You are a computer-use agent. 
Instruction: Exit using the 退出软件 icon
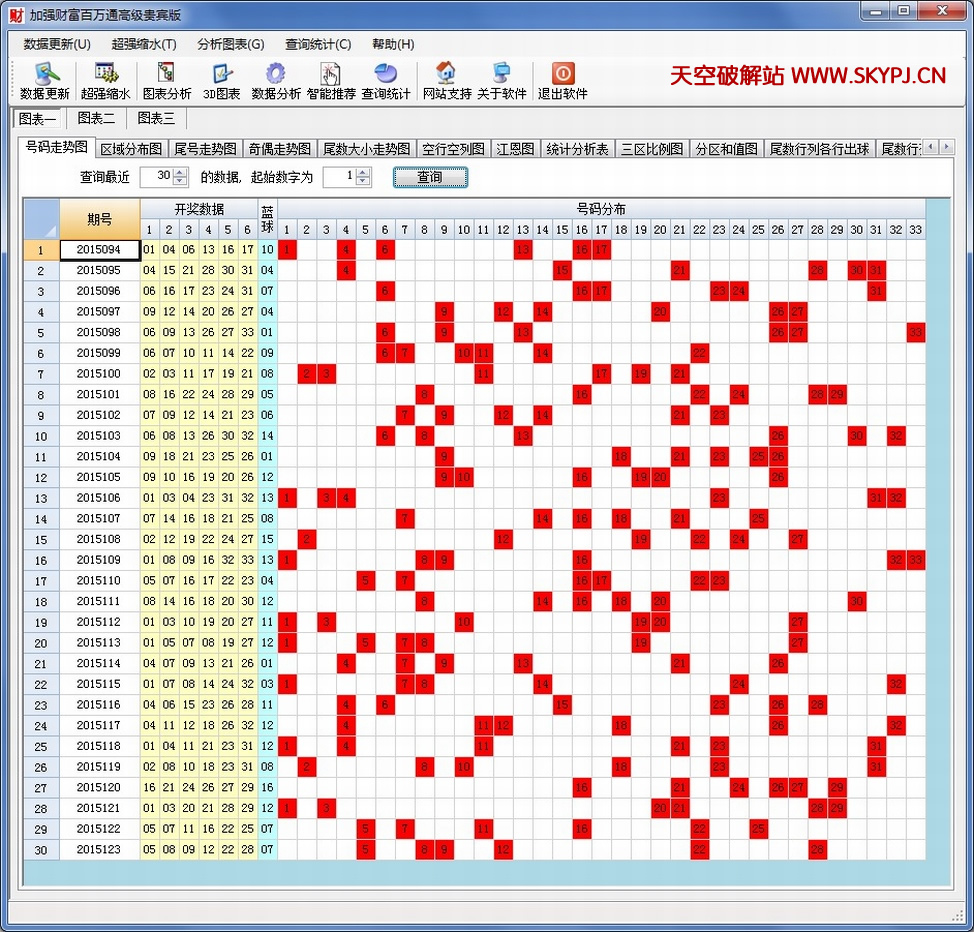(x=563, y=81)
